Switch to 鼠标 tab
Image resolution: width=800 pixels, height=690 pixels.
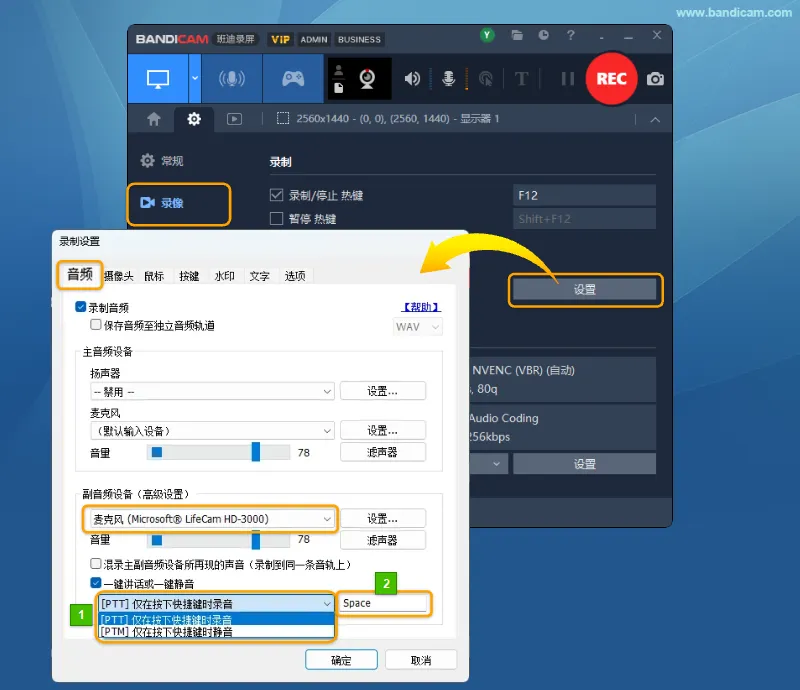pos(154,276)
